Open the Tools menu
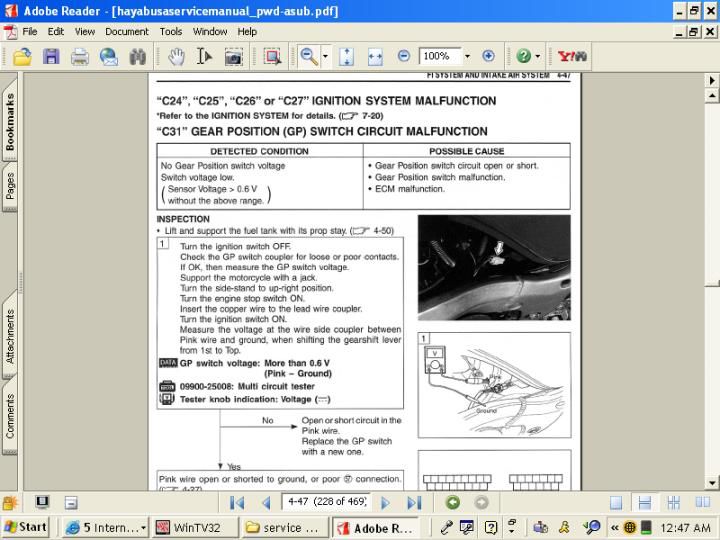This screenshot has width=720, height=540. point(171,32)
